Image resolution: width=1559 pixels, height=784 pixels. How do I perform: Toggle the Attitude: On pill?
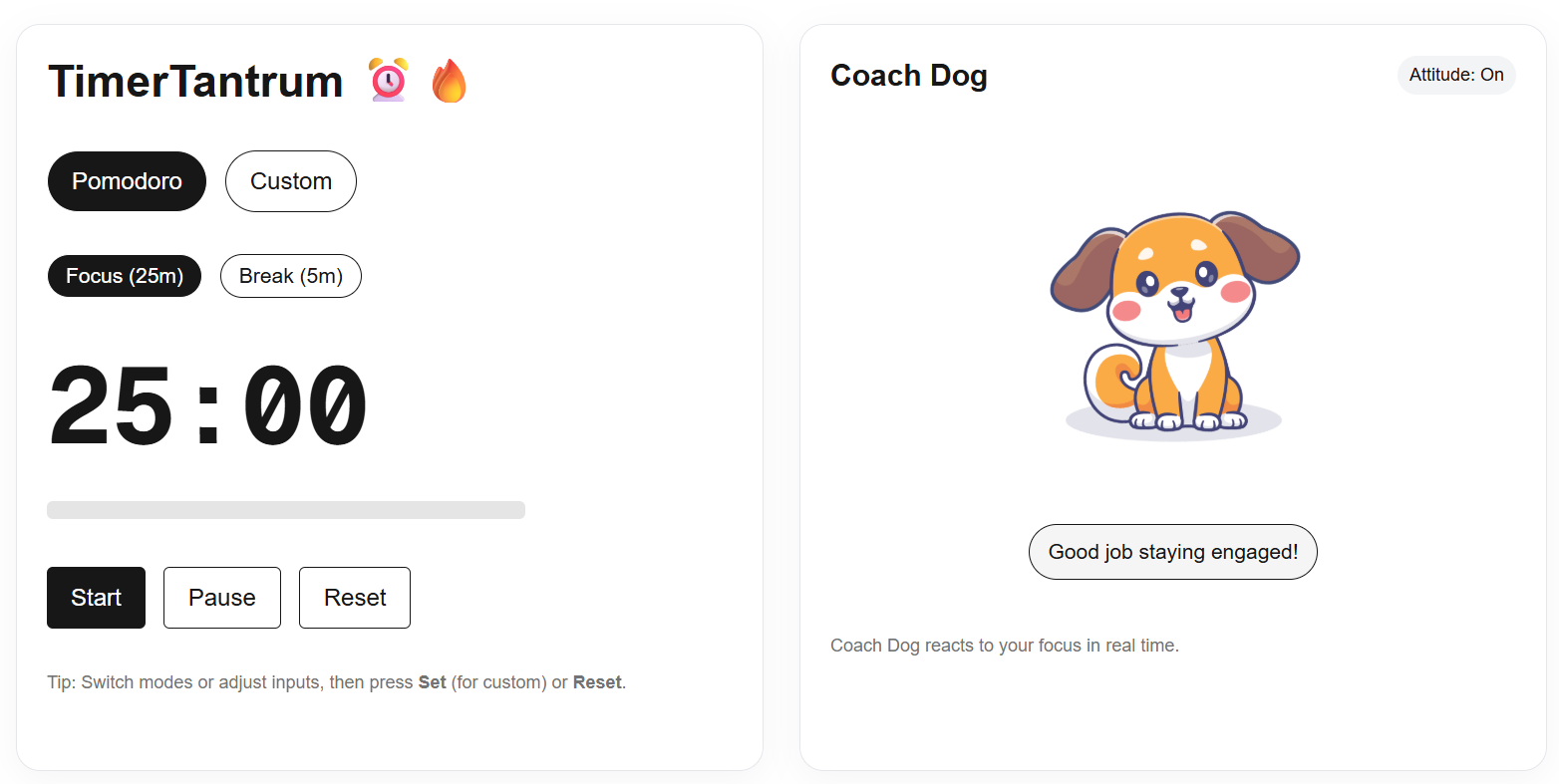coord(1456,75)
